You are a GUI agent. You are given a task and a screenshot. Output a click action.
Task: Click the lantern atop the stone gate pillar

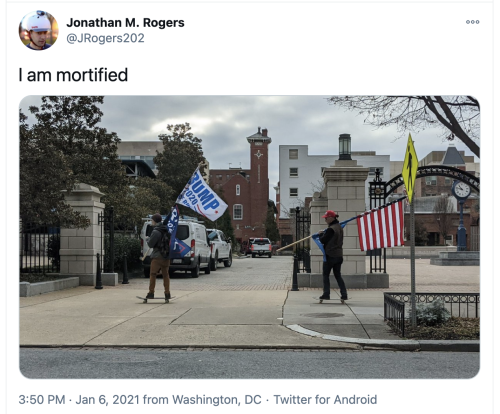pos(345,147)
